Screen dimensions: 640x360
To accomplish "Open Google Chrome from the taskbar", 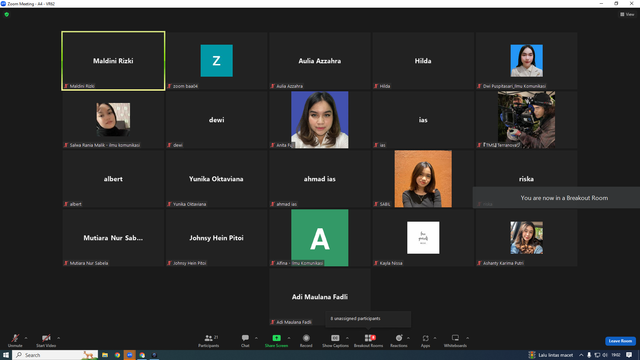I will pos(117,355).
